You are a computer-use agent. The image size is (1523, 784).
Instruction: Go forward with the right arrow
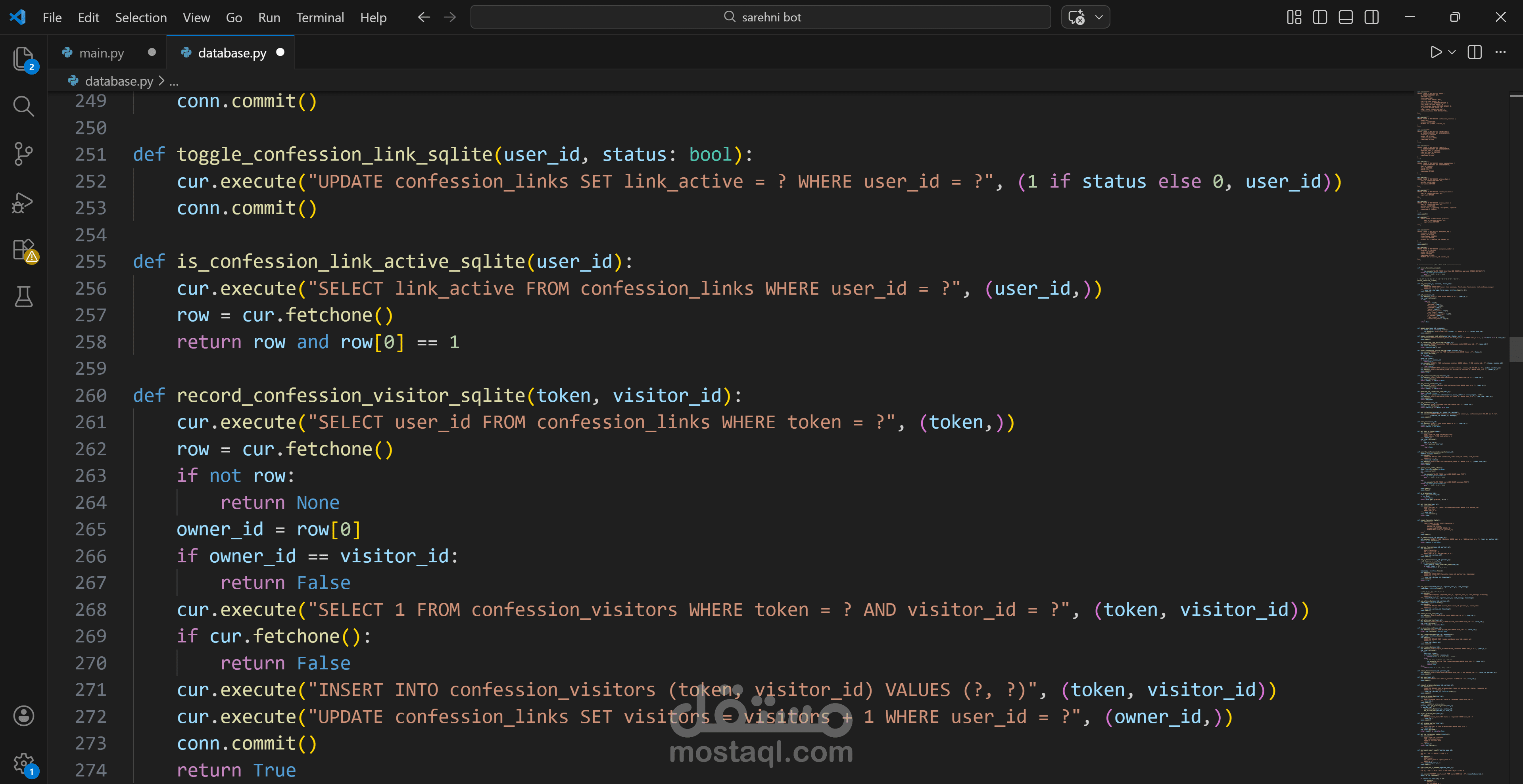coord(450,17)
